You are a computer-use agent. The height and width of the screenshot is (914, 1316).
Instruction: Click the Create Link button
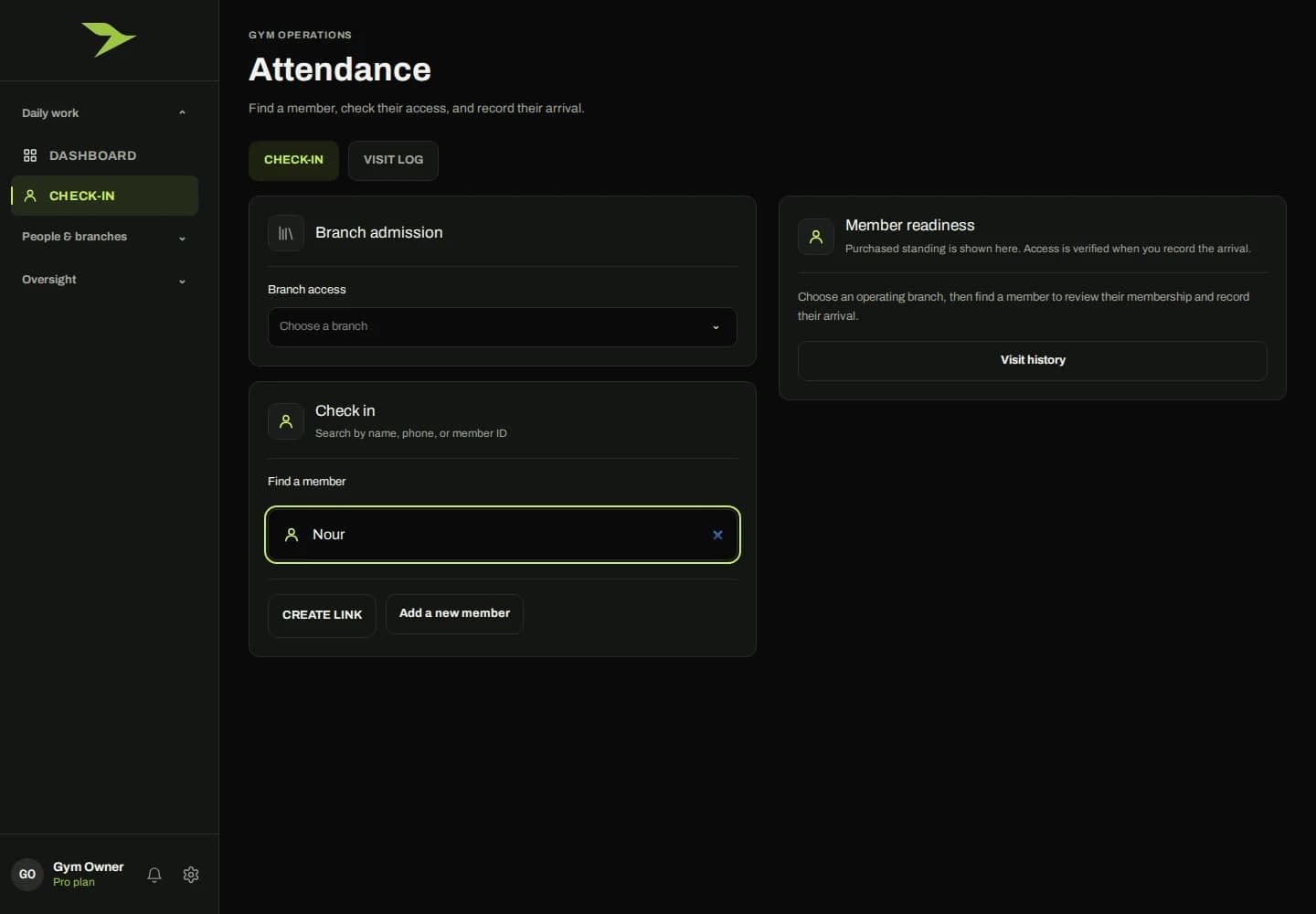(322, 615)
